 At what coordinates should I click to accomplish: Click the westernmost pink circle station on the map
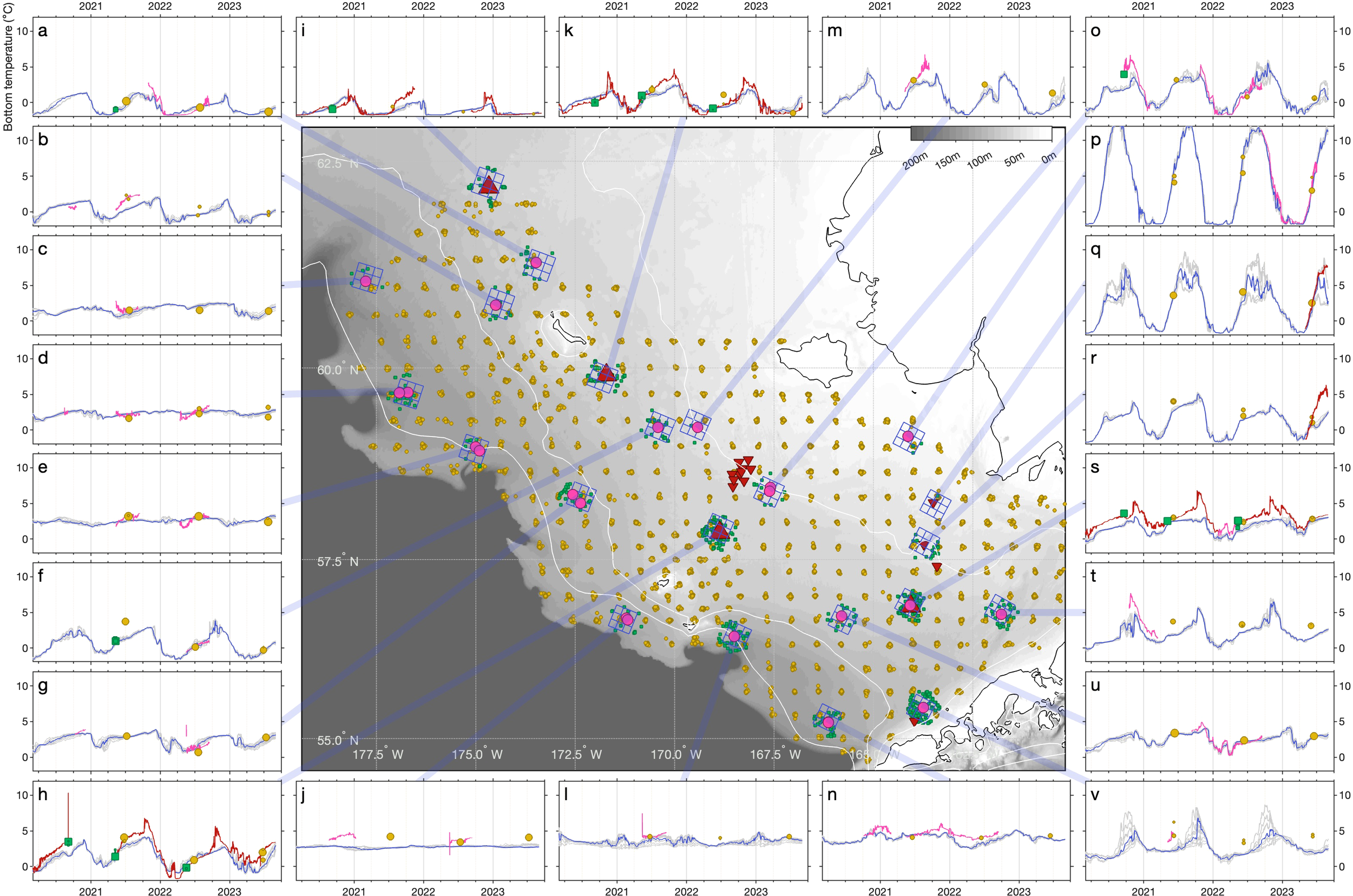(366, 281)
